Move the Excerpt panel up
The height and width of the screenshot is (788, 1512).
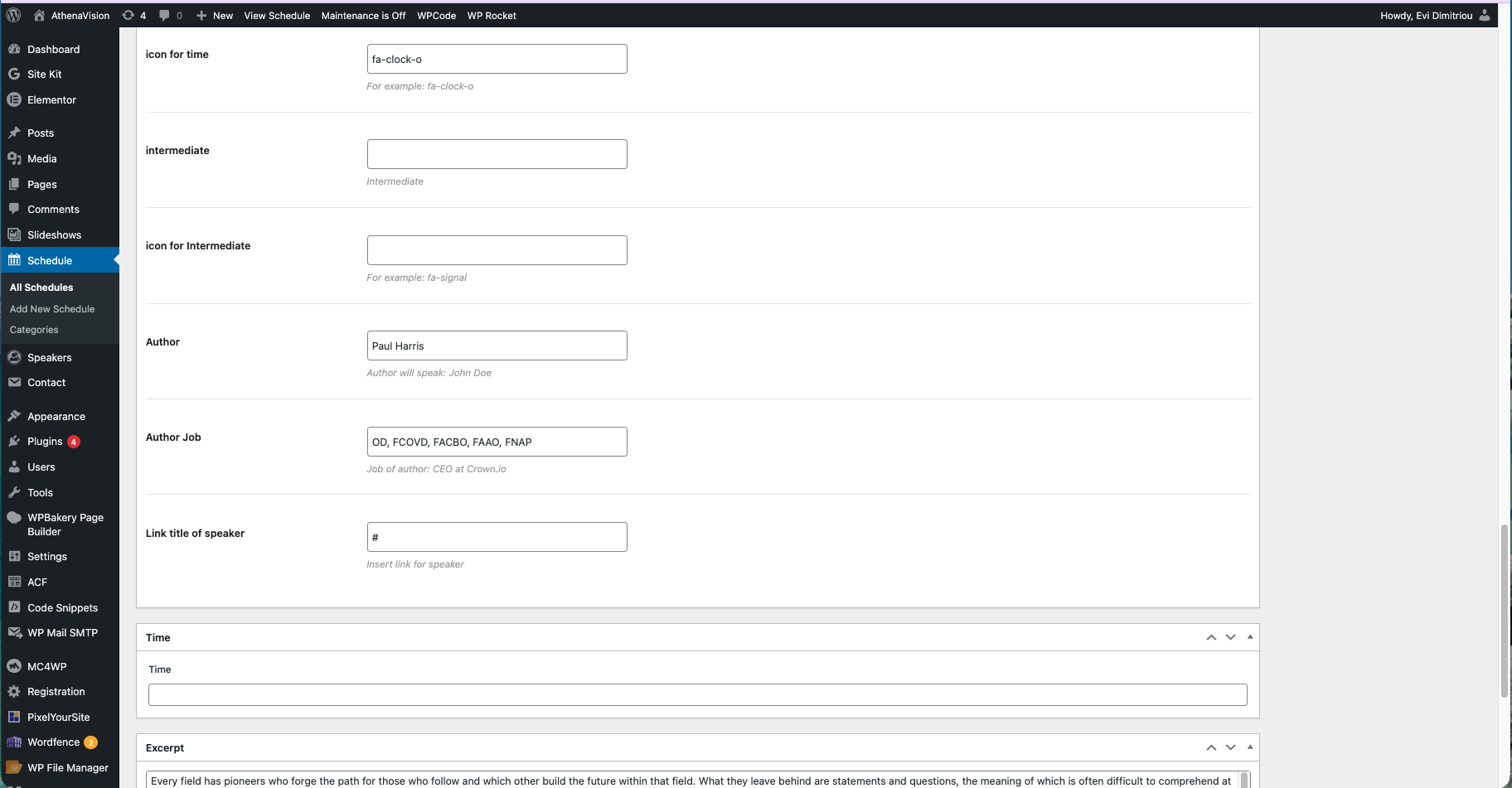[x=1211, y=747]
